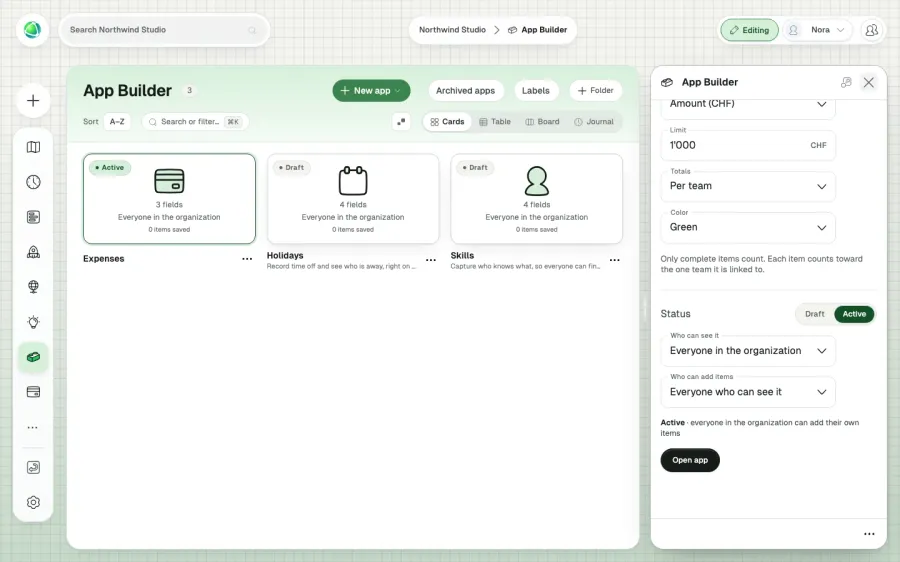Click the Open app button
The width and height of the screenshot is (900, 562).
click(690, 460)
